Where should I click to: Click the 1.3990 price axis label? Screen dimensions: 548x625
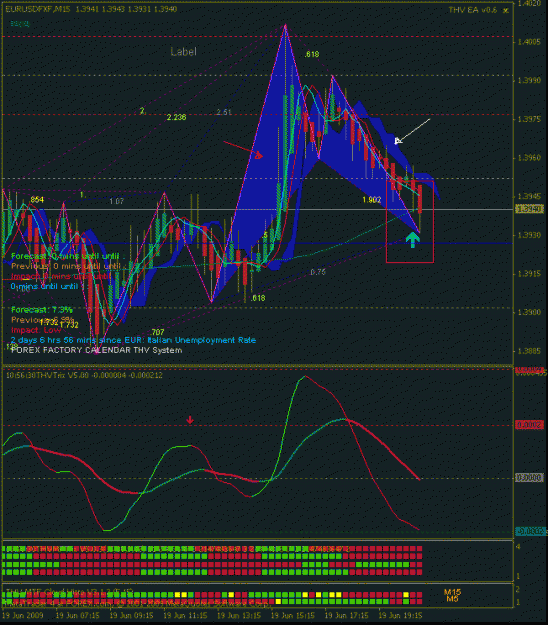point(529,81)
